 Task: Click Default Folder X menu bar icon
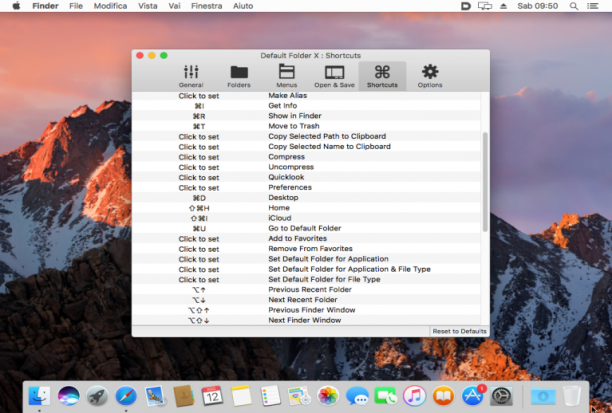click(466, 6)
